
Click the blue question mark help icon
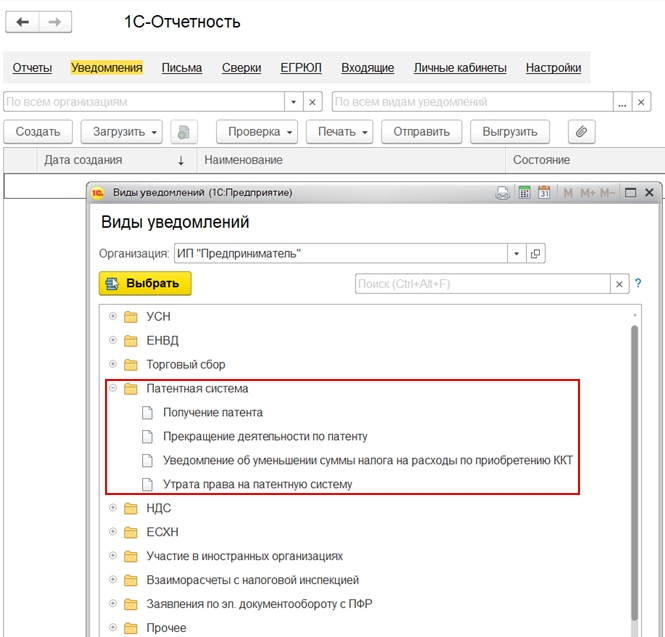(638, 283)
